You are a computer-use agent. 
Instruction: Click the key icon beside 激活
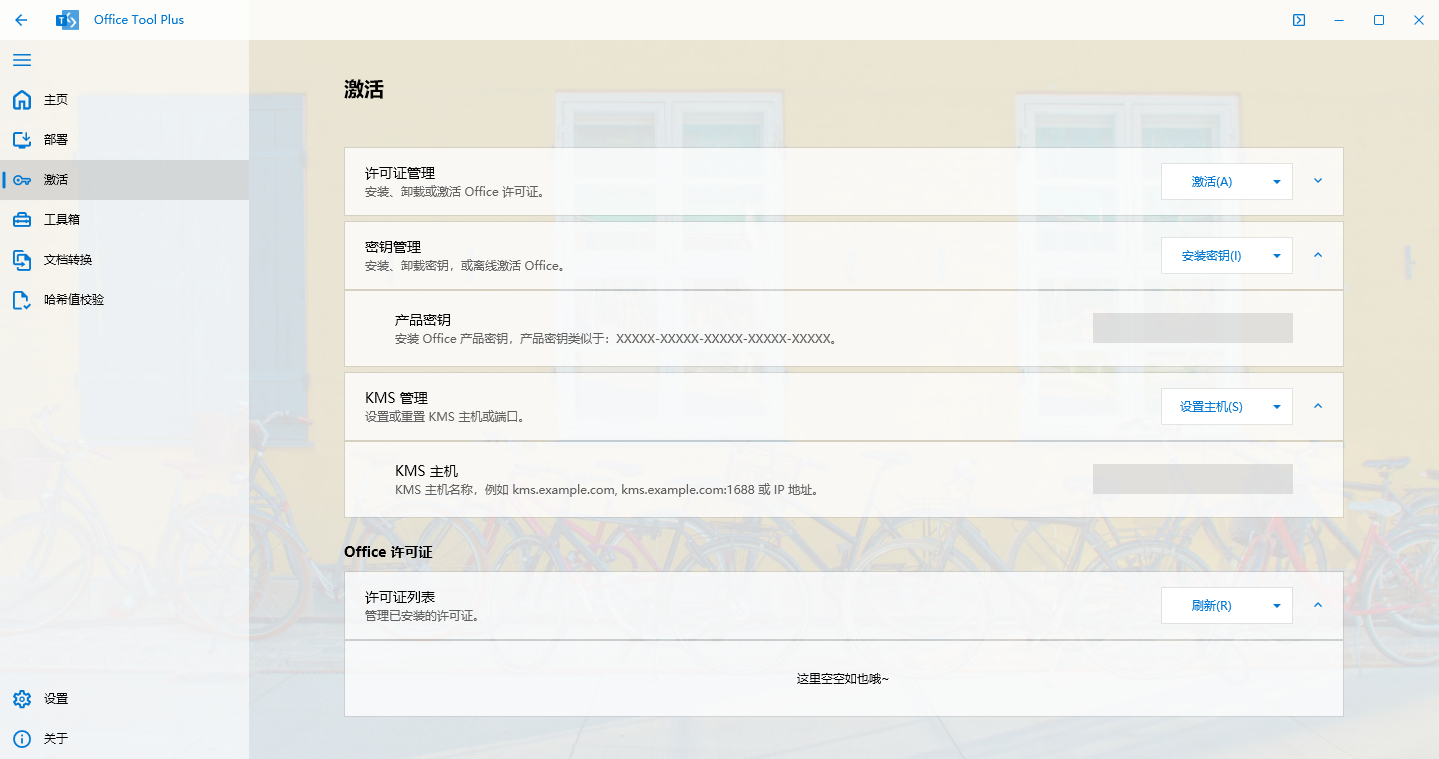click(x=22, y=180)
